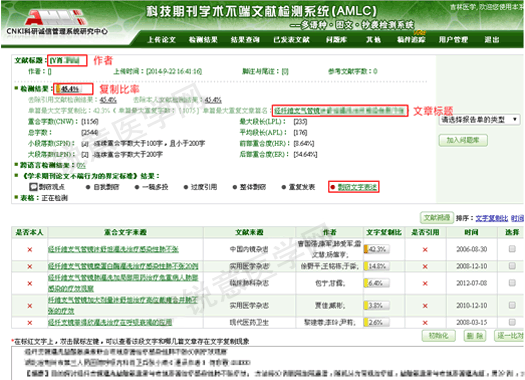Image resolution: width=525 pixels, height=380 pixels.
Task: Open the 去除本人文献检测结果 45.4% link
Action: pyautogui.click(x=213, y=100)
